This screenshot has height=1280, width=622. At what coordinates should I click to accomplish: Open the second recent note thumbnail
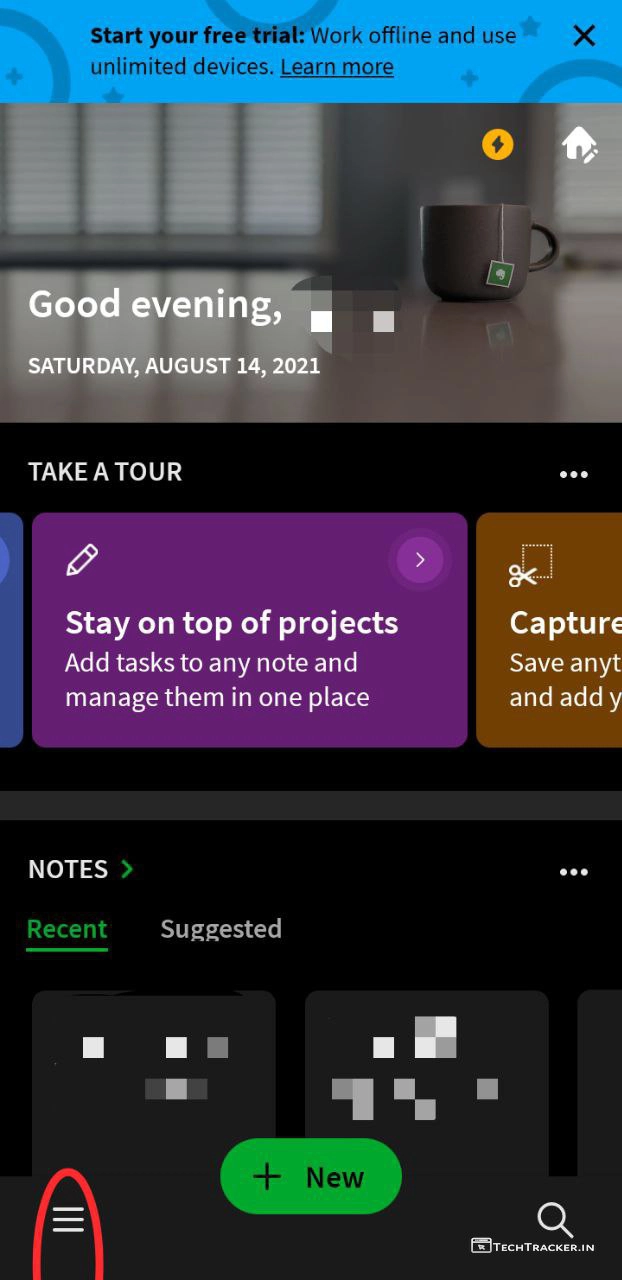427,1070
